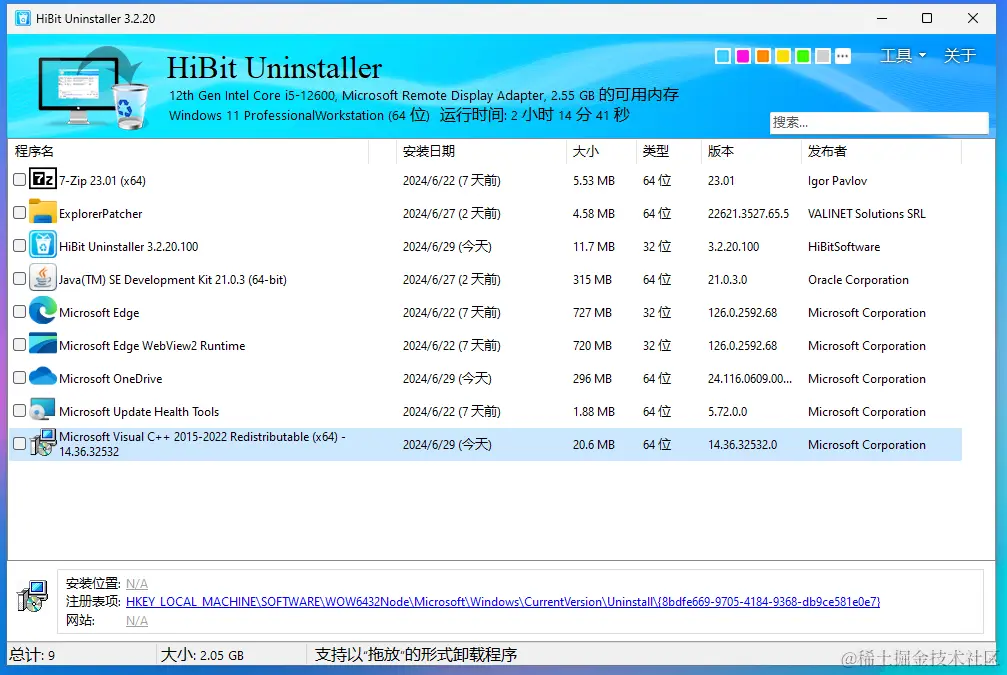
Task: Pick the light blue theme swatch
Action: click(x=722, y=57)
